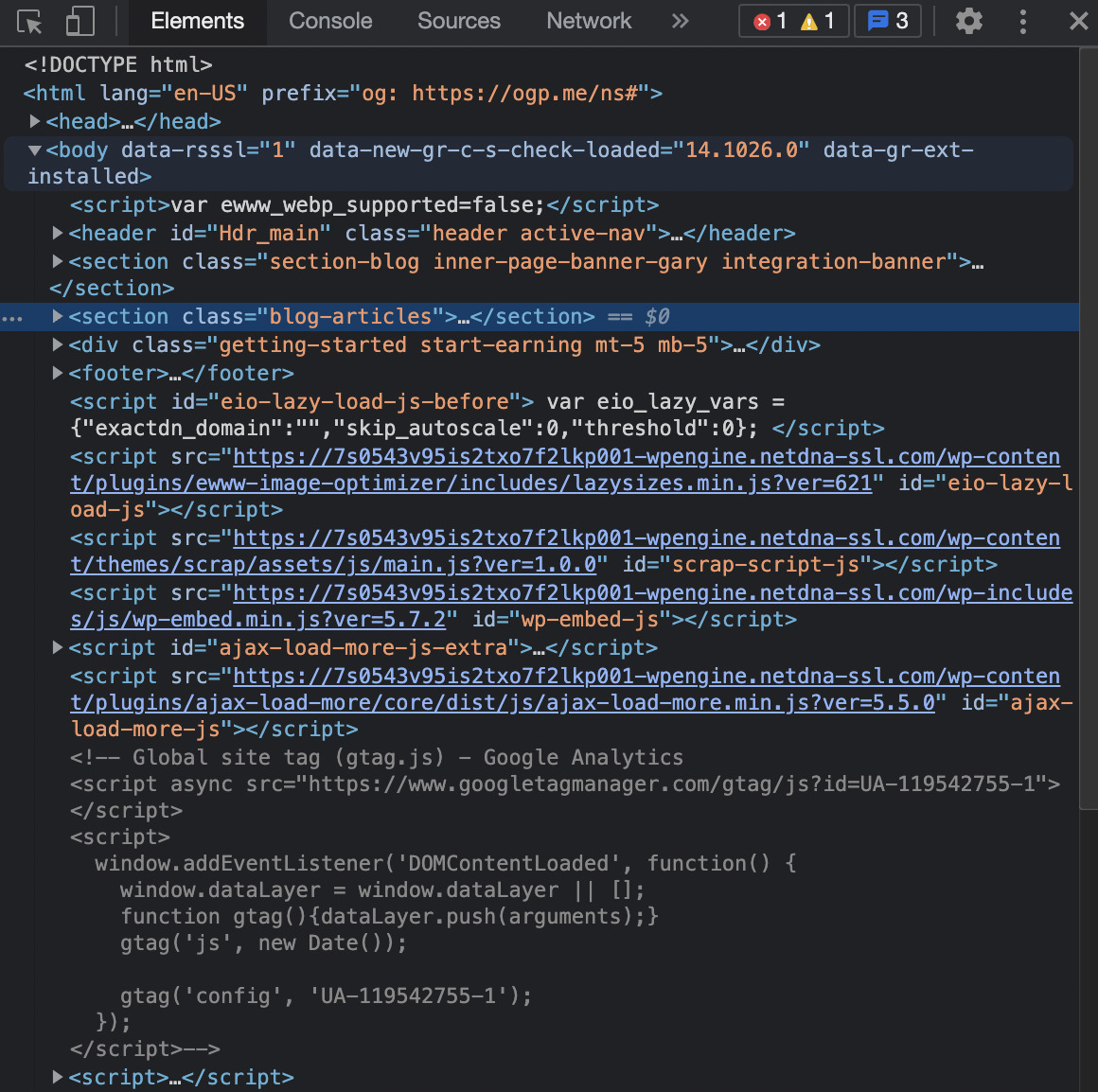Select the html lang en-US node
The width and height of the screenshot is (1098, 1092).
[343, 93]
